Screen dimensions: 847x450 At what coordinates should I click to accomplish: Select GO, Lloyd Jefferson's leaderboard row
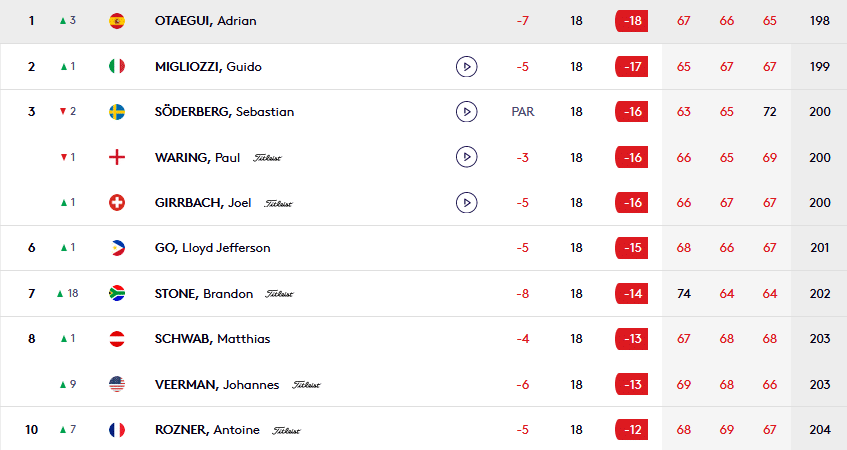(424, 248)
